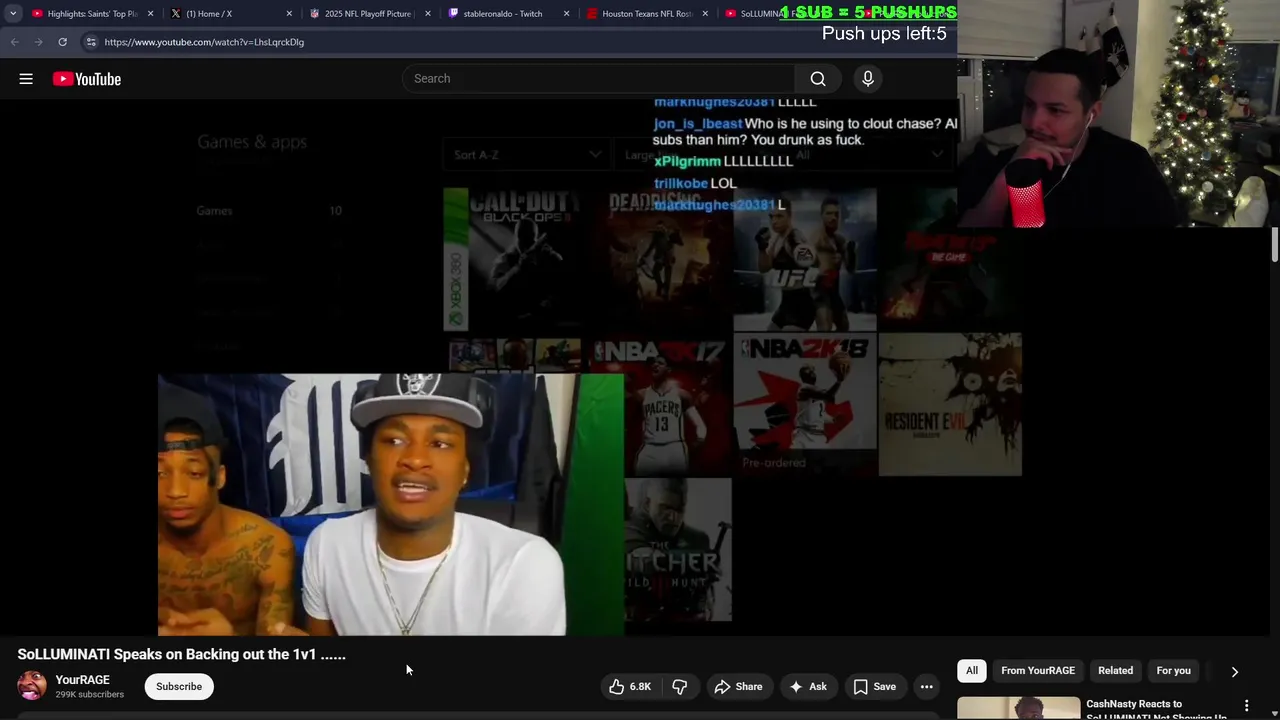
Task: Dislike the video using thumbs-down
Action: coord(680,687)
